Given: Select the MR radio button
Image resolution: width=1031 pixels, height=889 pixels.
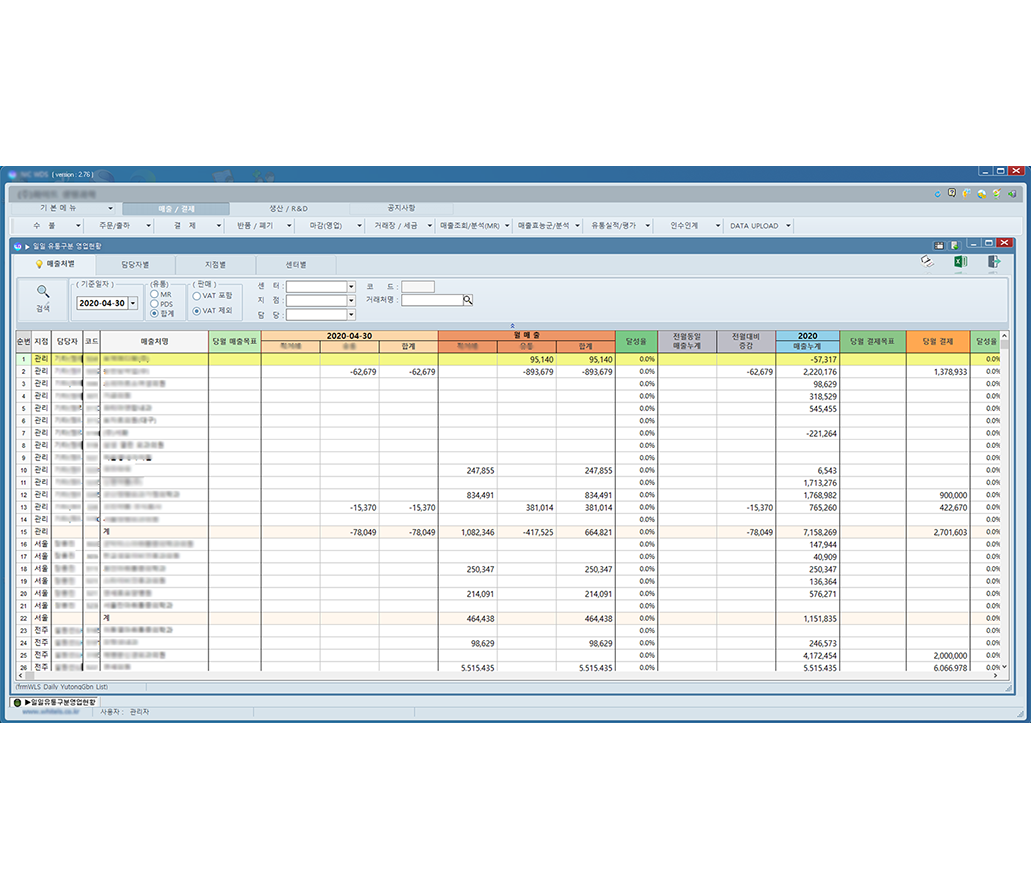Looking at the screenshot, I should point(155,294).
